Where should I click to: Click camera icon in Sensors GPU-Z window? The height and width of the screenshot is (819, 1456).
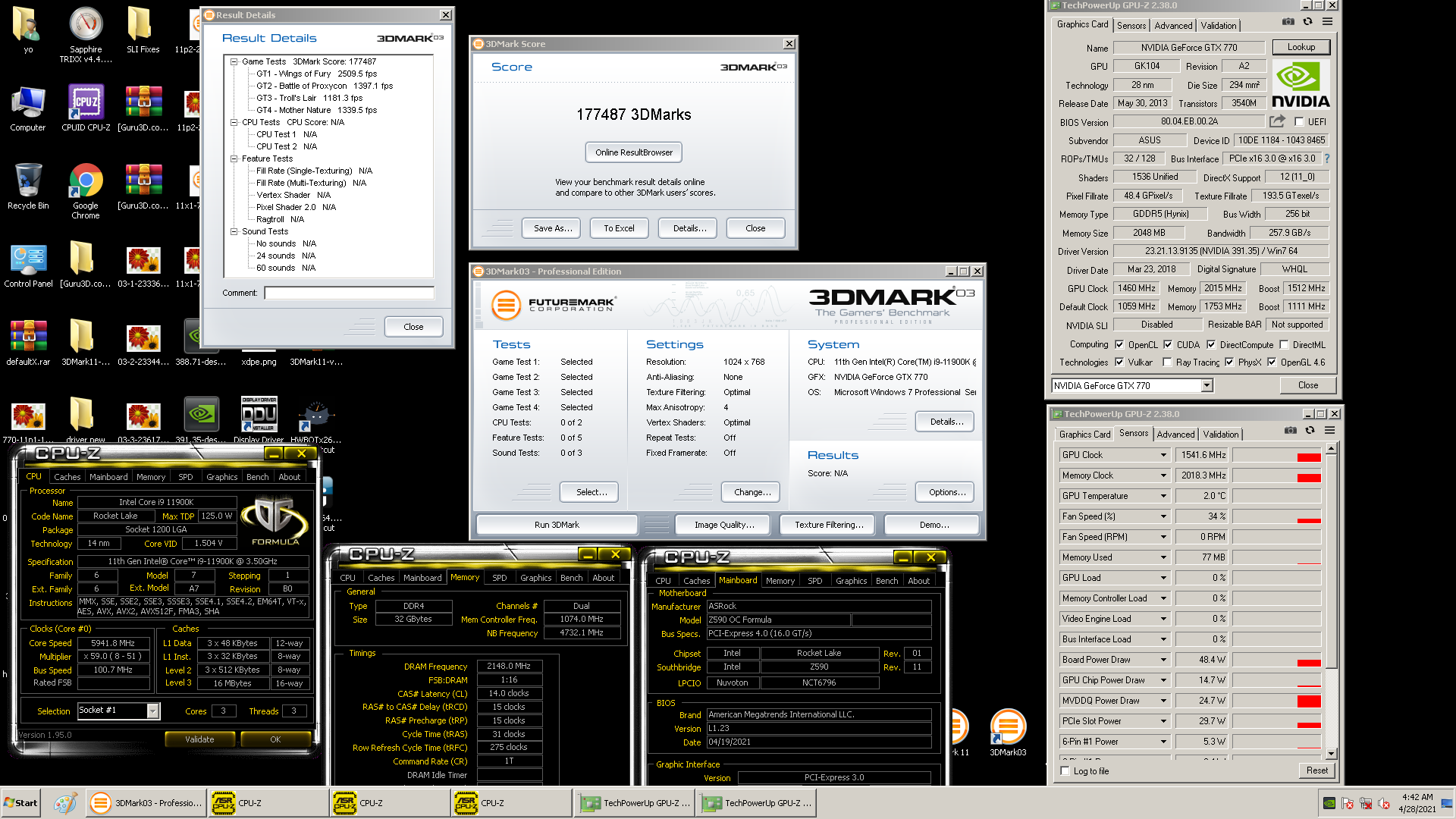(1291, 431)
